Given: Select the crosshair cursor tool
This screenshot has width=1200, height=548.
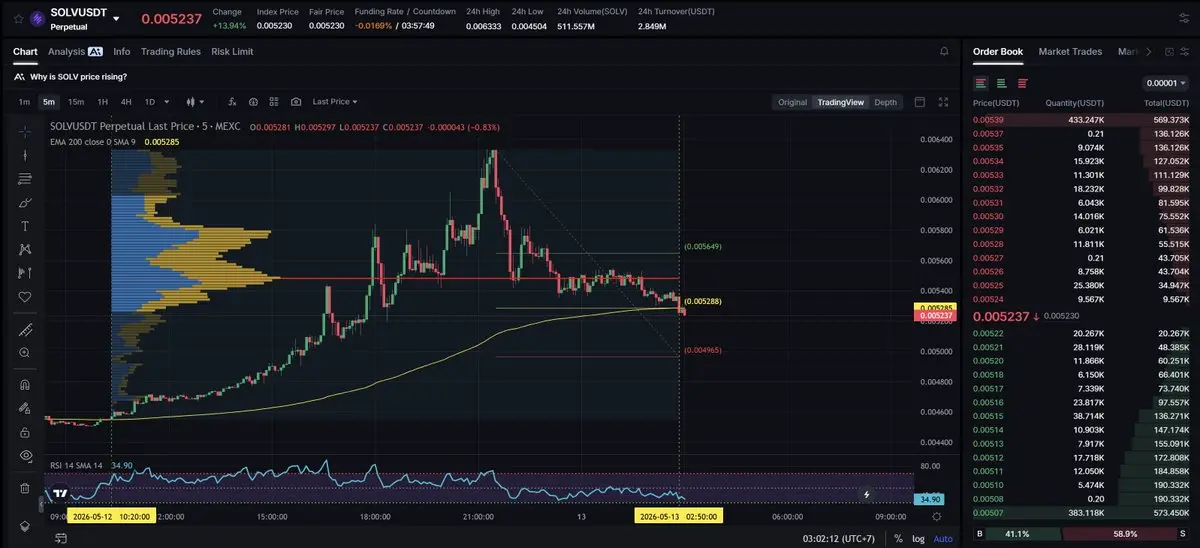Looking at the screenshot, I should pos(25,131).
